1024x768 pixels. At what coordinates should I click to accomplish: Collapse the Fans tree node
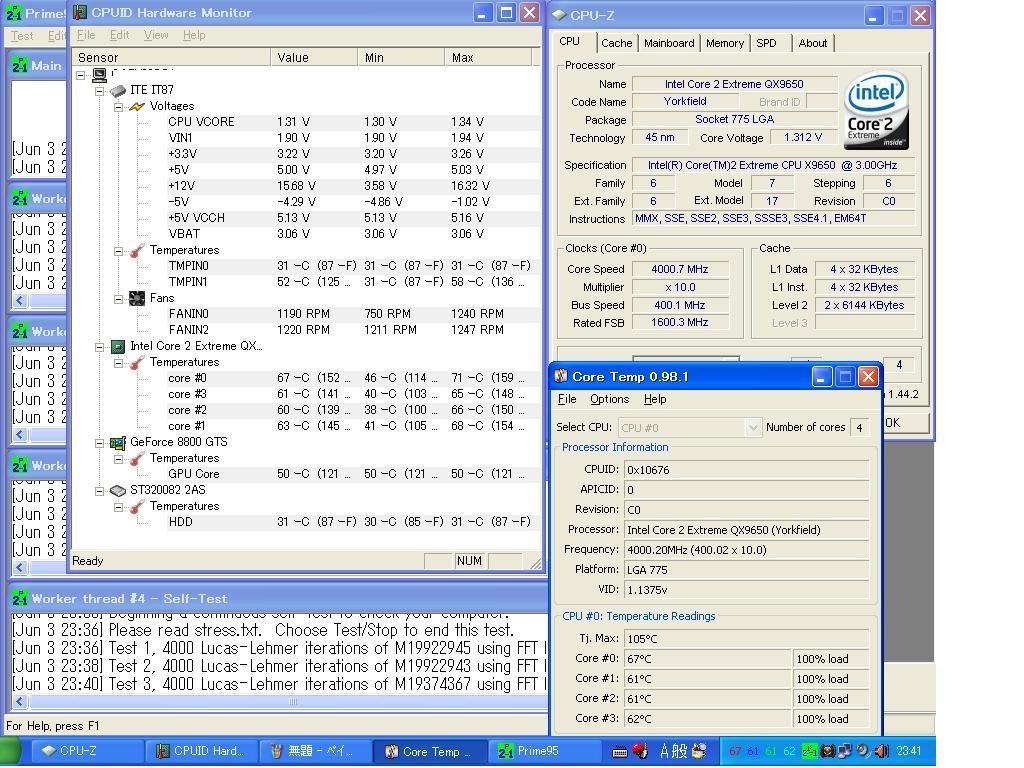pos(118,298)
